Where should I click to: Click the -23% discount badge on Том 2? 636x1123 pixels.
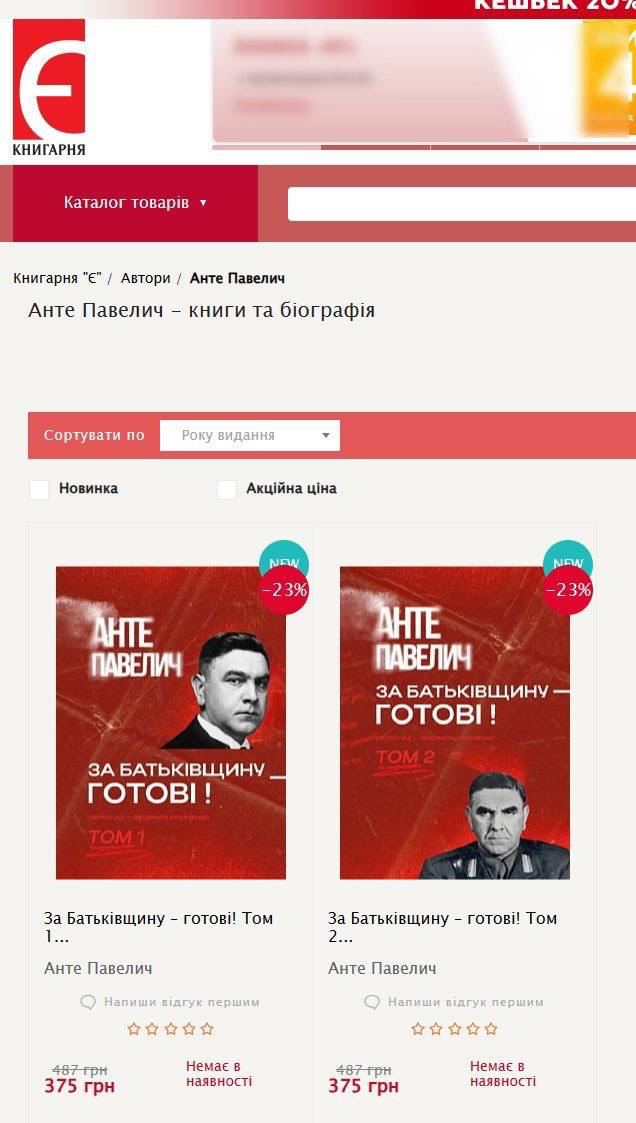pos(569,590)
